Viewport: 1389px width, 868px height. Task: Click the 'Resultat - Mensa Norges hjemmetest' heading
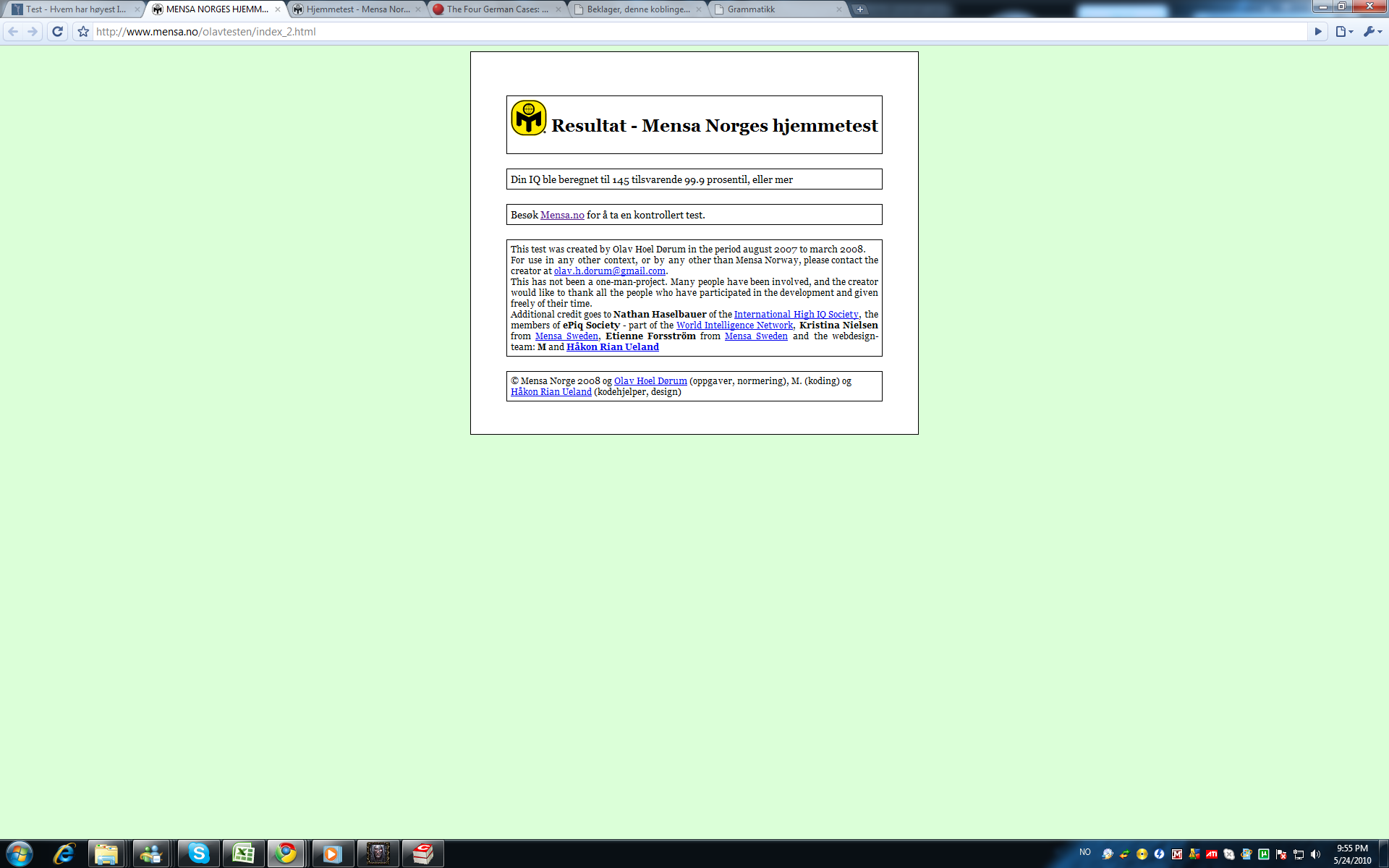click(715, 125)
